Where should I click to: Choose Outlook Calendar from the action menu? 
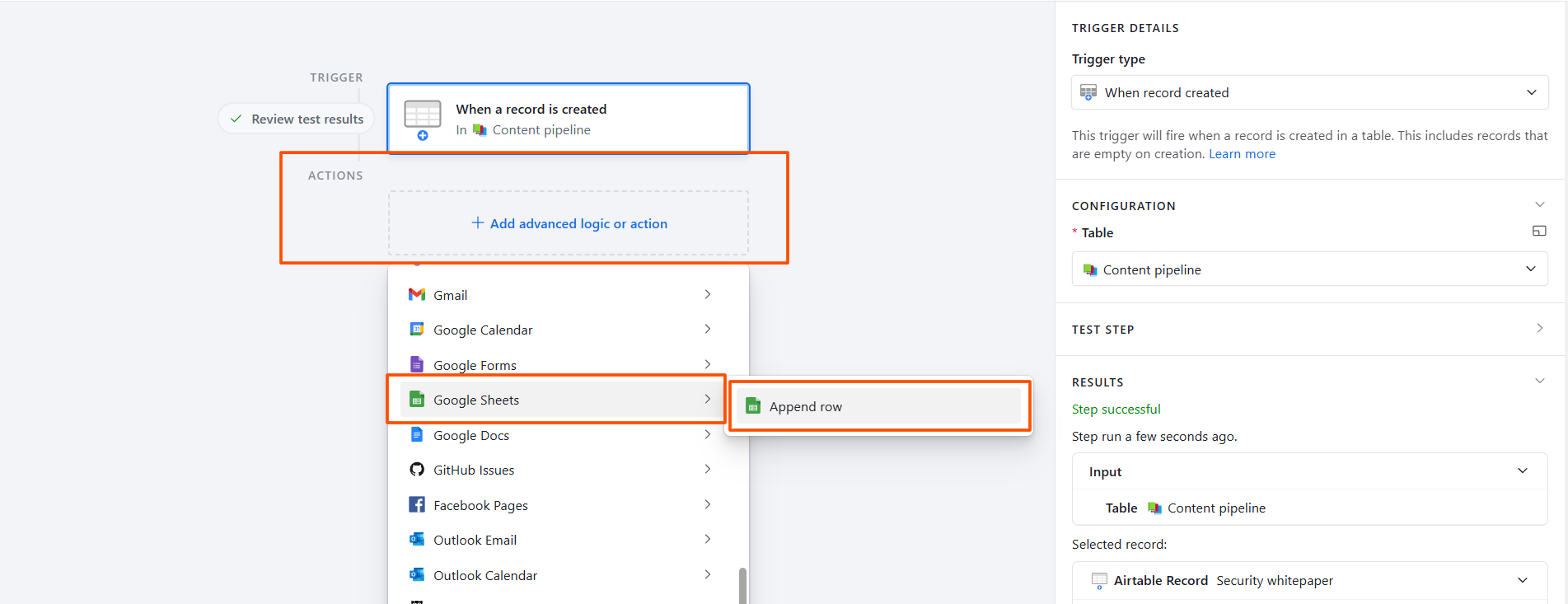pos(559,574)
